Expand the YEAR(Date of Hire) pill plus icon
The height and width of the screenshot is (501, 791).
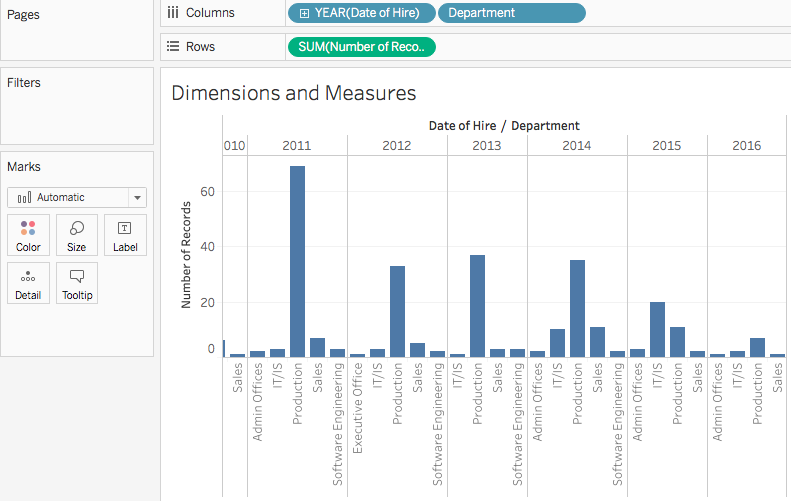click(304, 14)
